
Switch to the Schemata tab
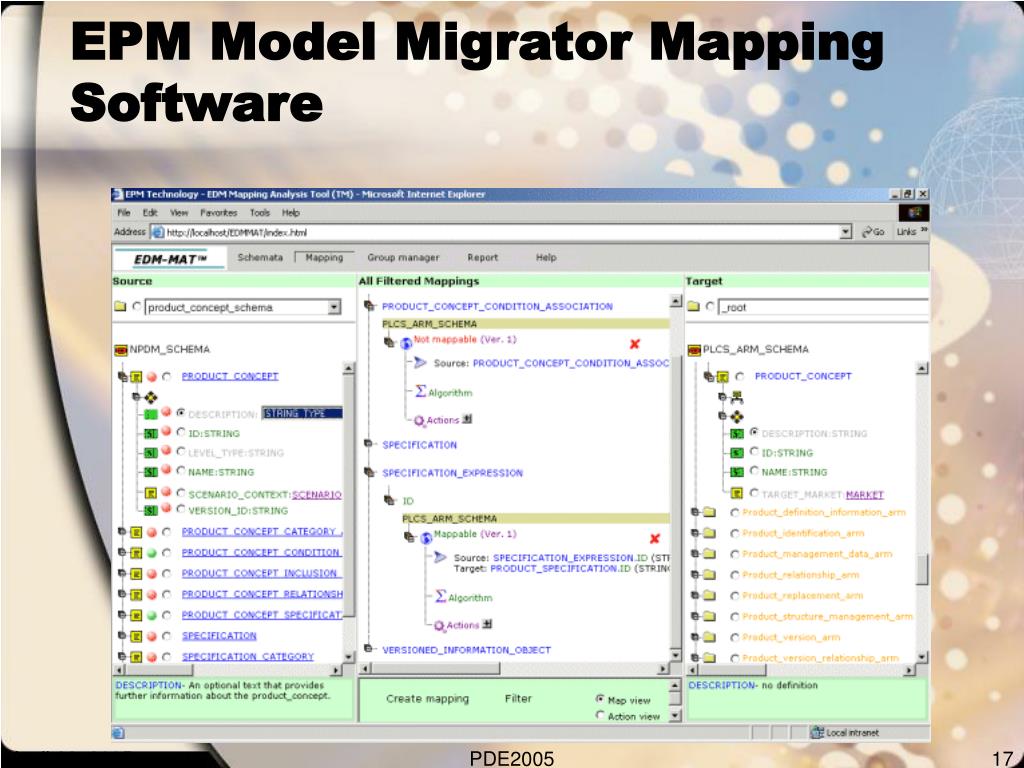(260, 257)
